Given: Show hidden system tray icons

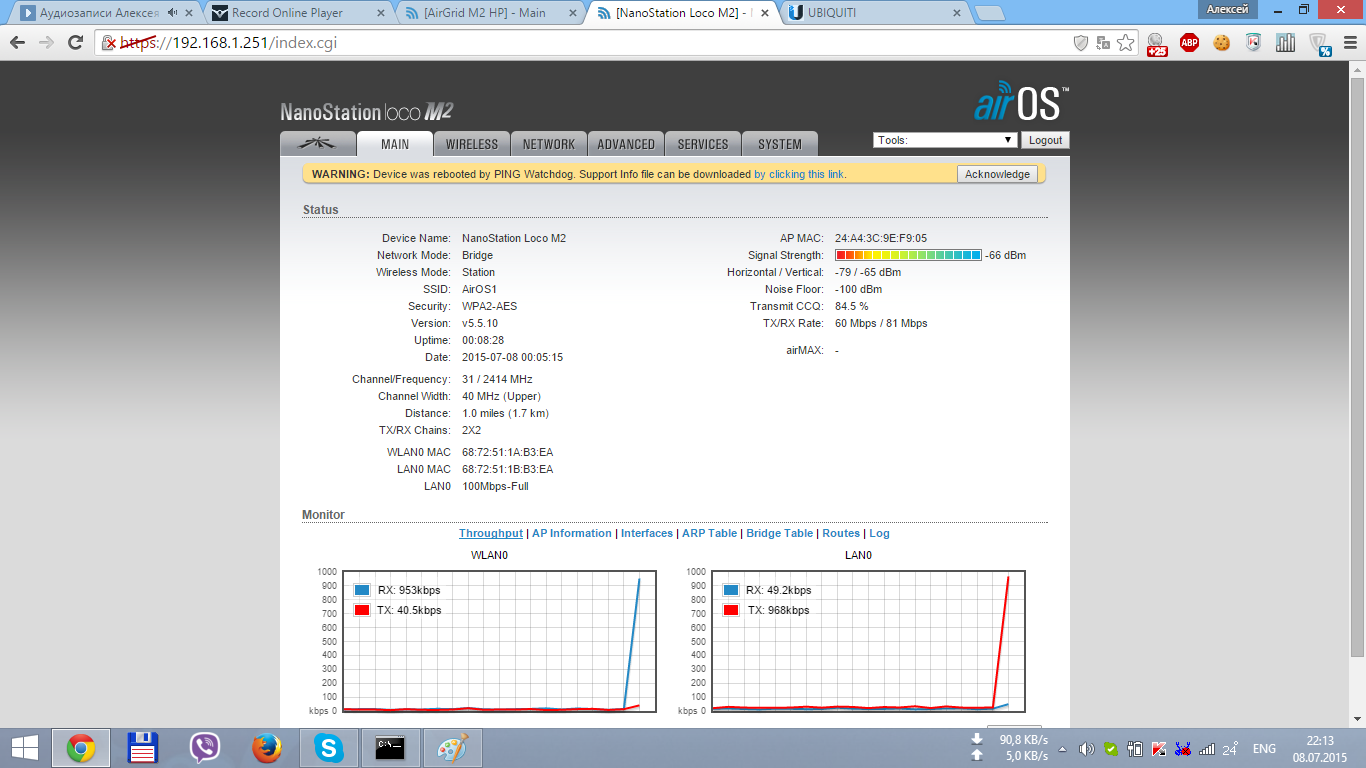Looking at the screenshot, I should [x=1062, y=749].
